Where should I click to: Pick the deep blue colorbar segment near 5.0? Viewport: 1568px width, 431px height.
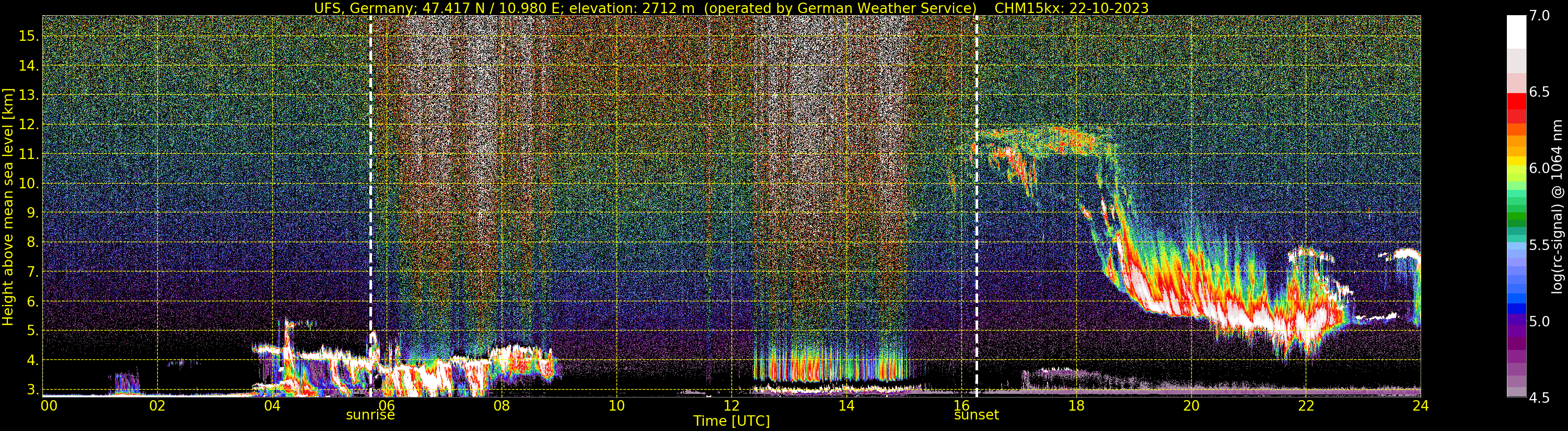pyautogui.click(x=1516, y=309)
